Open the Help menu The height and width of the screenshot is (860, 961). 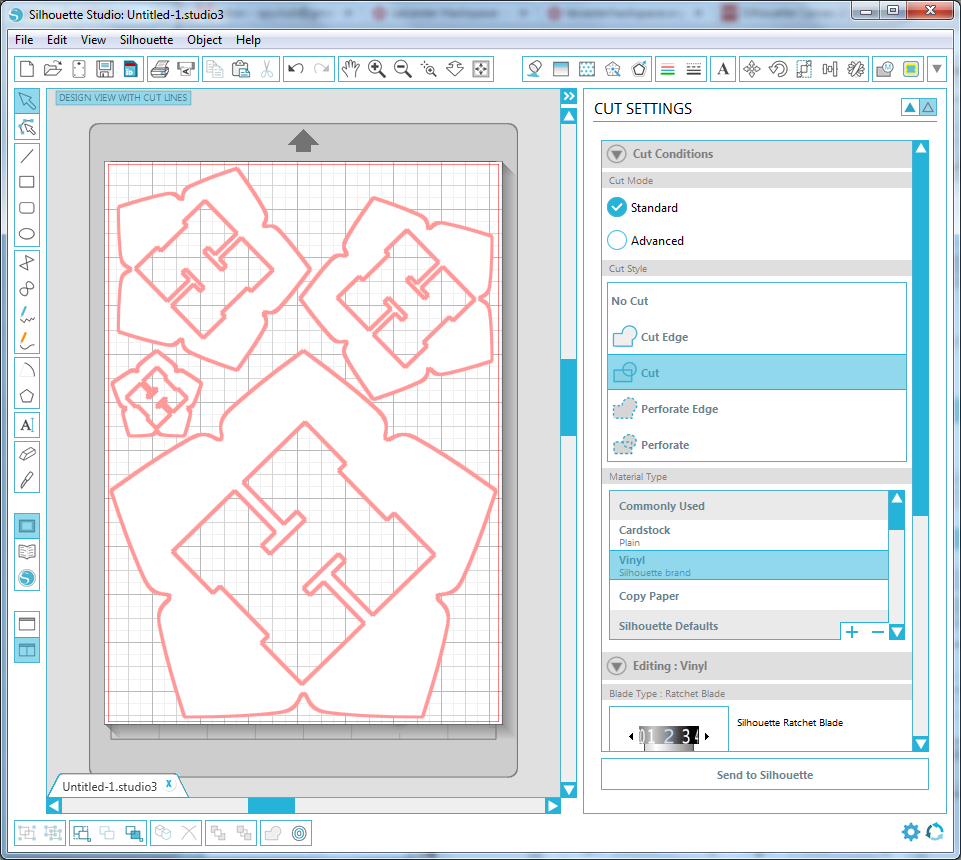[x=248, y=40]
